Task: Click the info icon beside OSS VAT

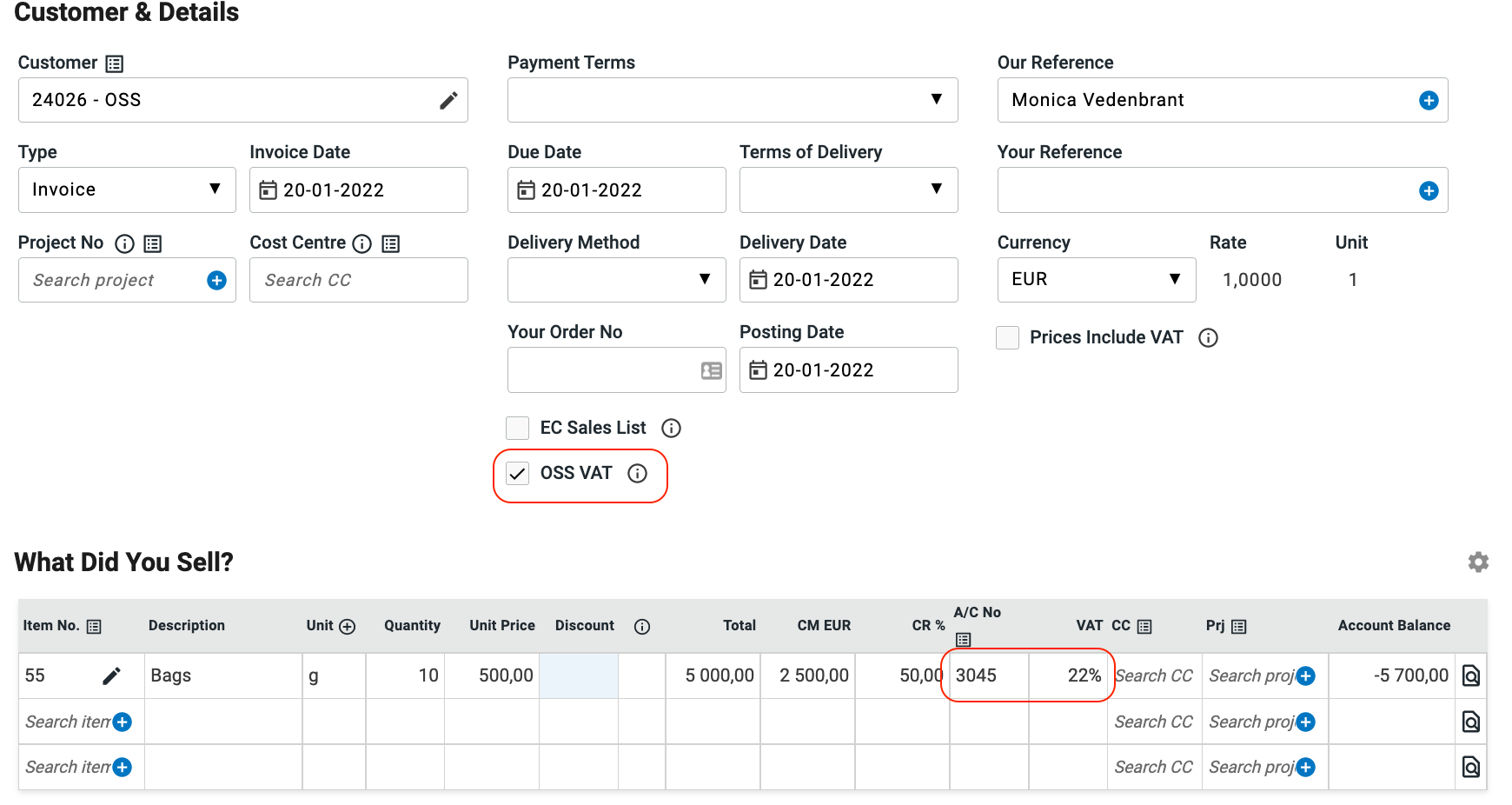Action: click(638, 473)
